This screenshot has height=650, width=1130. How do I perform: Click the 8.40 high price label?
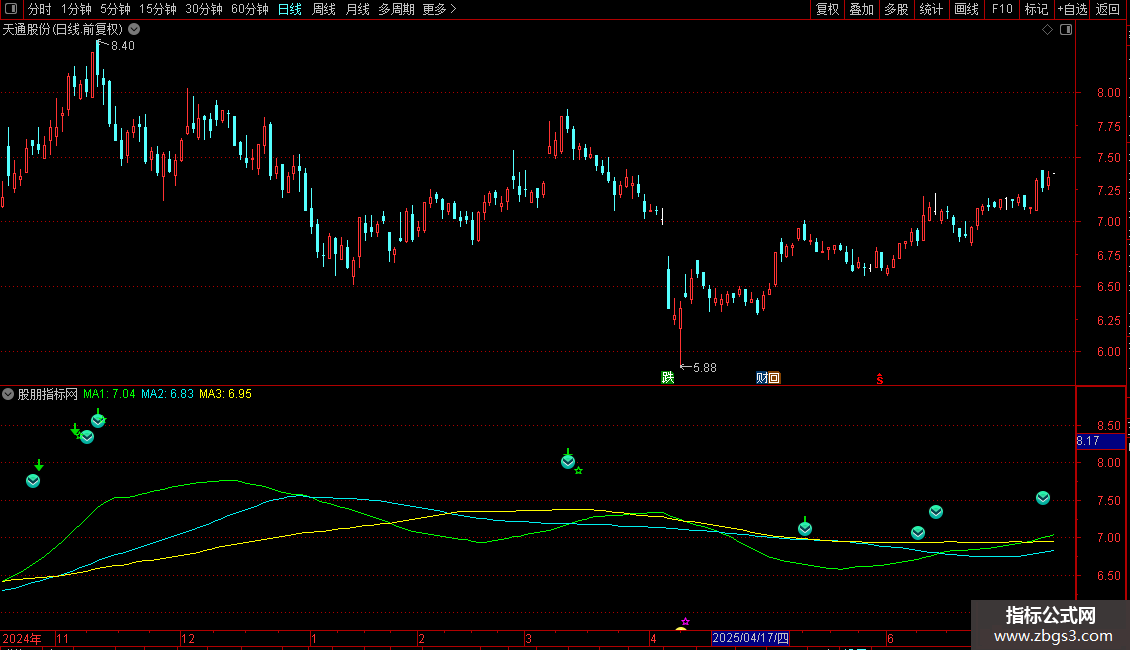(123, 46)
